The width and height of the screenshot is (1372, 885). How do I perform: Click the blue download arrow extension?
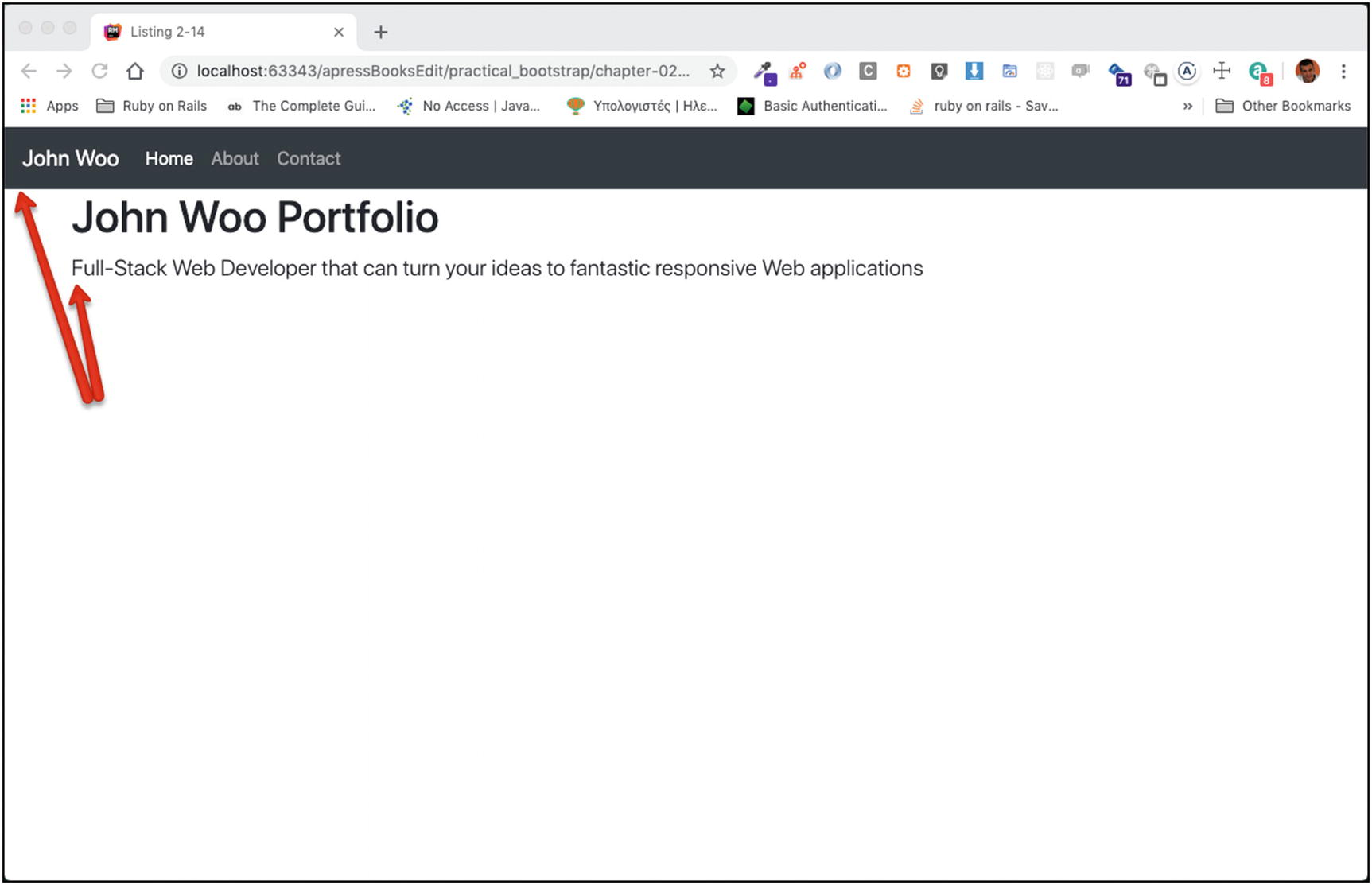[x=974, y=72]
